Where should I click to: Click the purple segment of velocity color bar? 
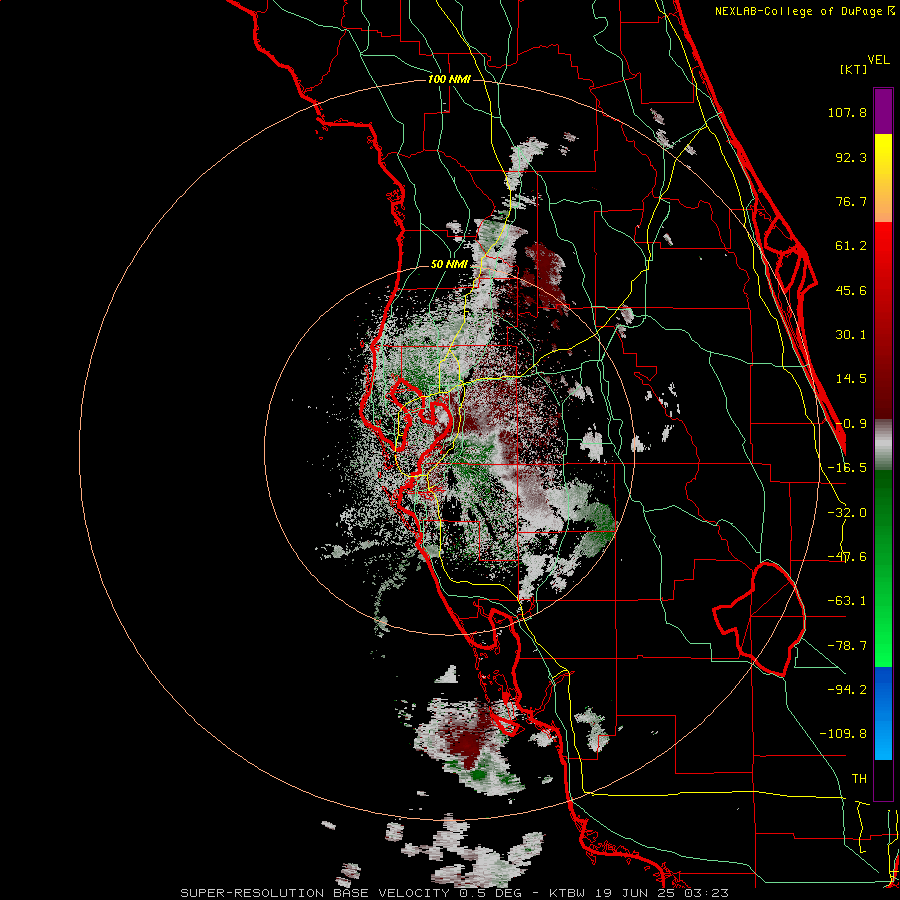coord(883,111)
